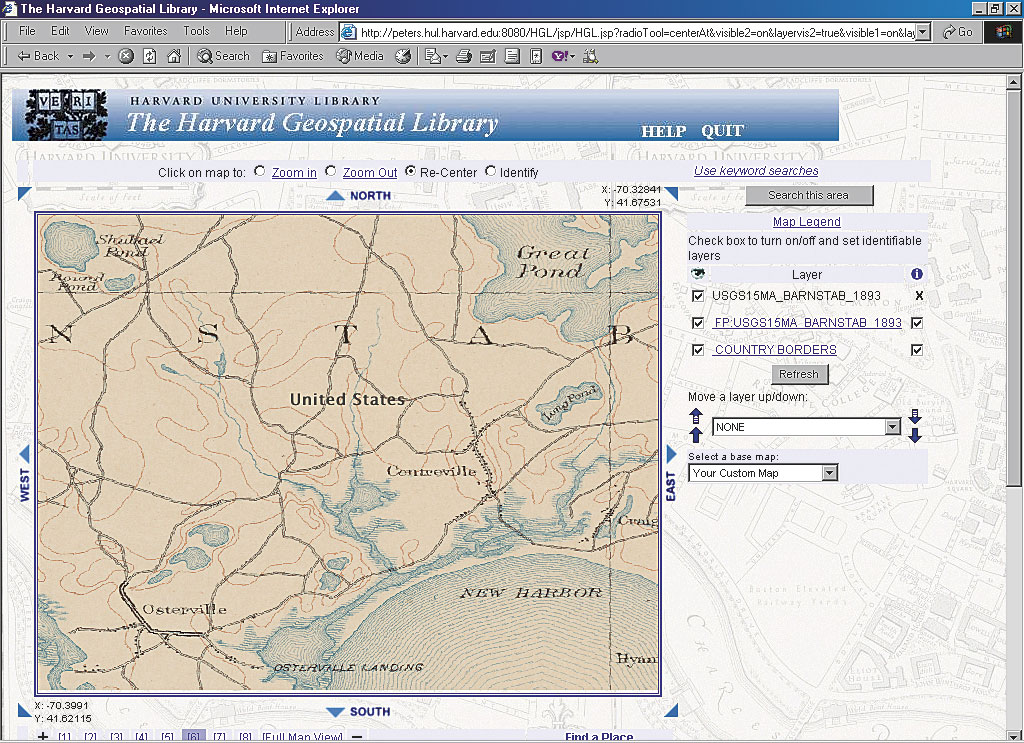Image resolution: width=1024 pixels, height=743 pixels.
Task: Move selected layer to bottom
Action: (x=915, y=417)
